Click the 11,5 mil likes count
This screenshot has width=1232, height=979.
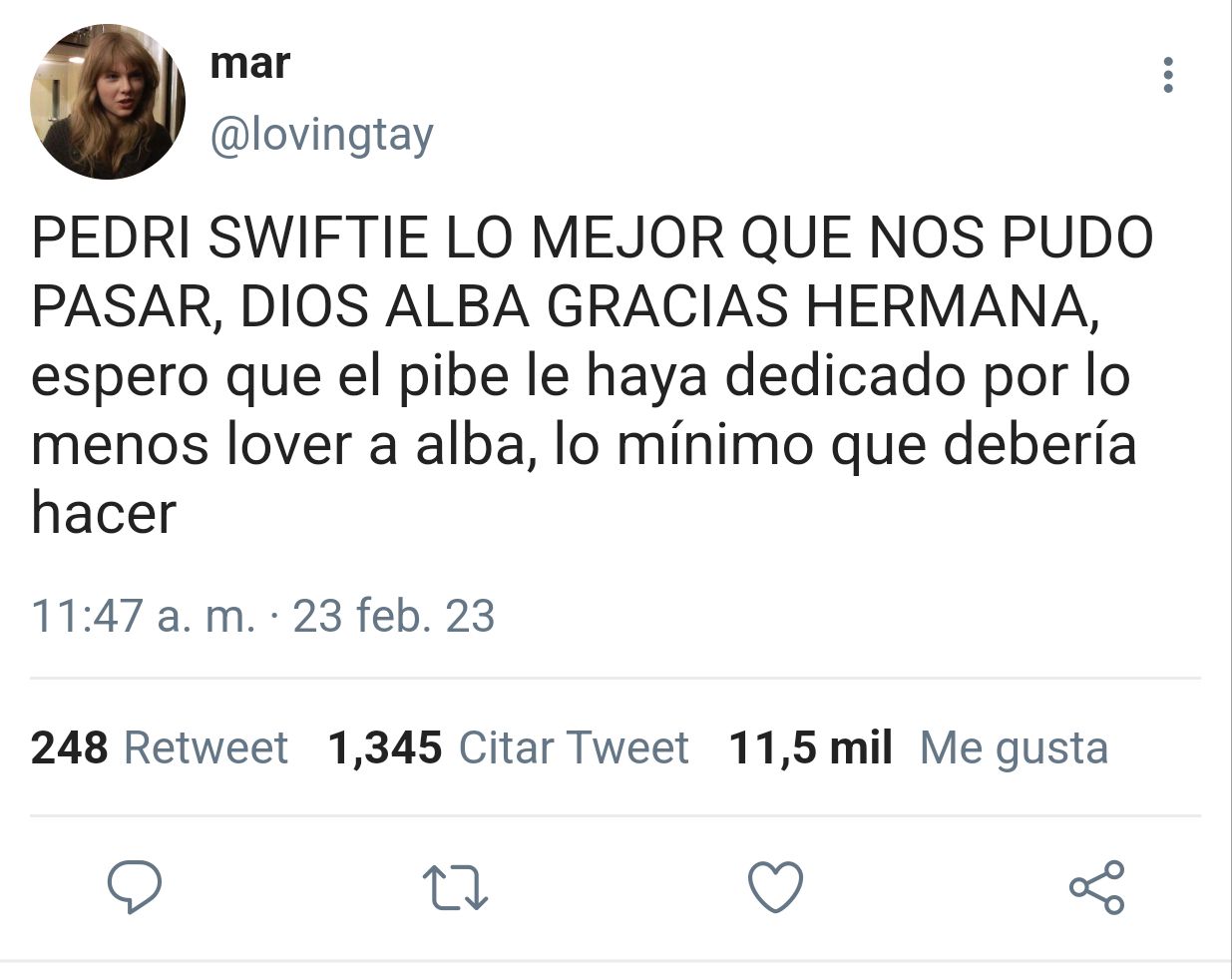tap(810, 748)
